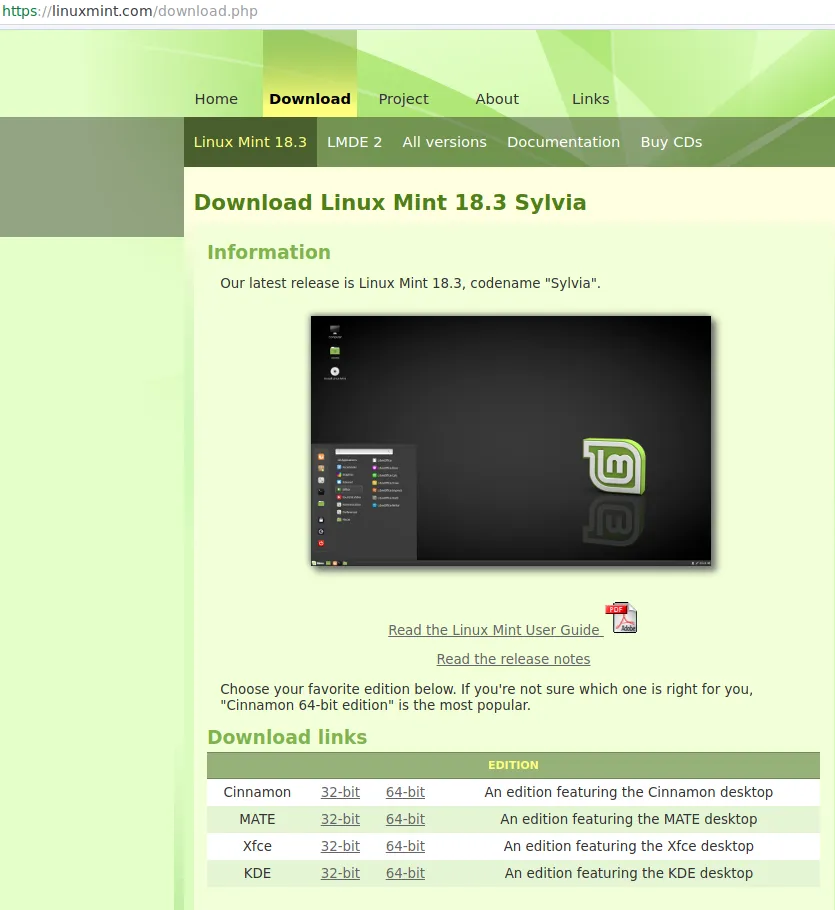The width and height of the screenshot is (835, 910).
Task: Click 'An edition featuring the MATE desktop' text
Action: coord(628,819)
